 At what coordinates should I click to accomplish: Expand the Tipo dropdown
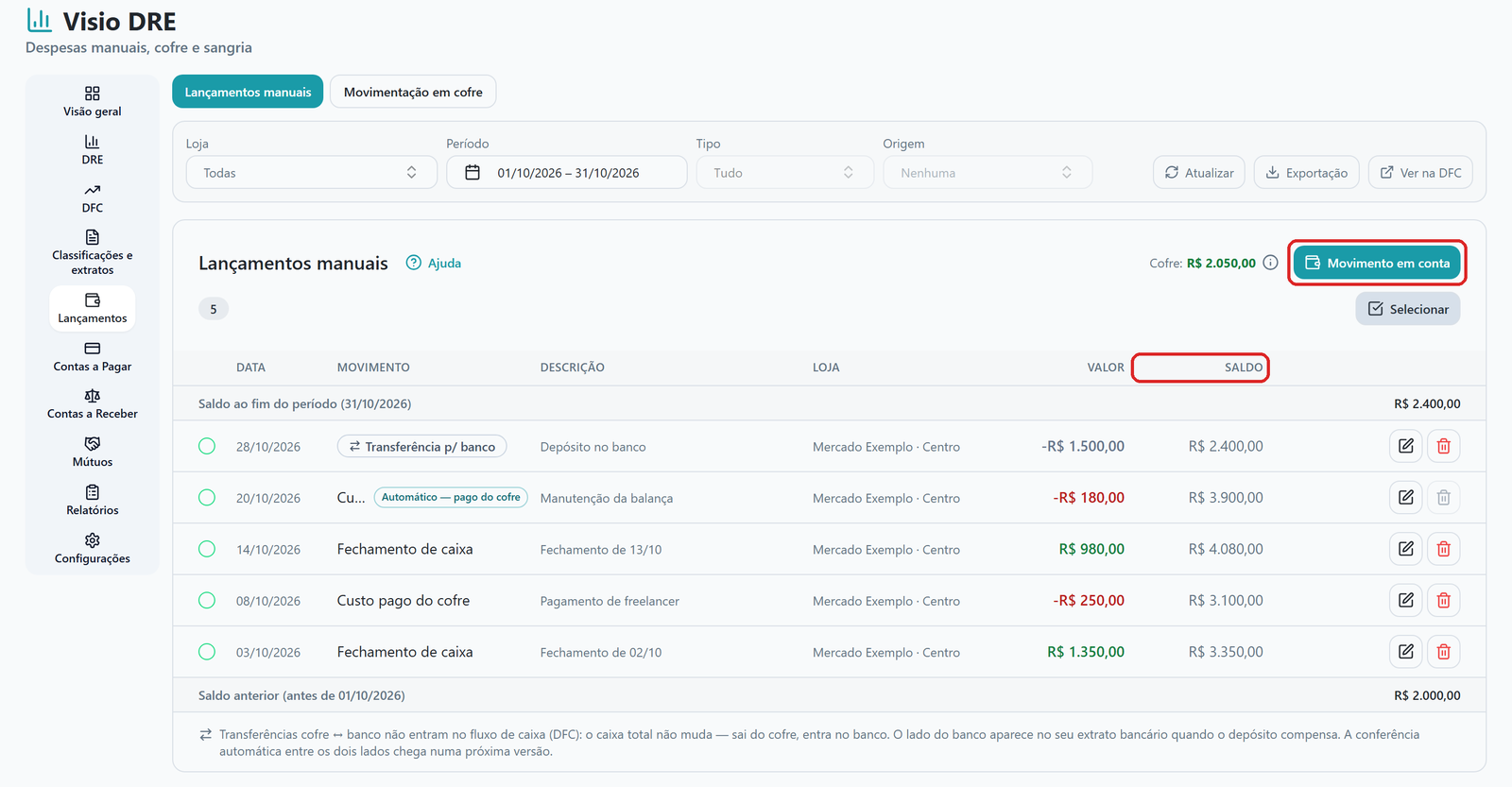coord(784,172)
